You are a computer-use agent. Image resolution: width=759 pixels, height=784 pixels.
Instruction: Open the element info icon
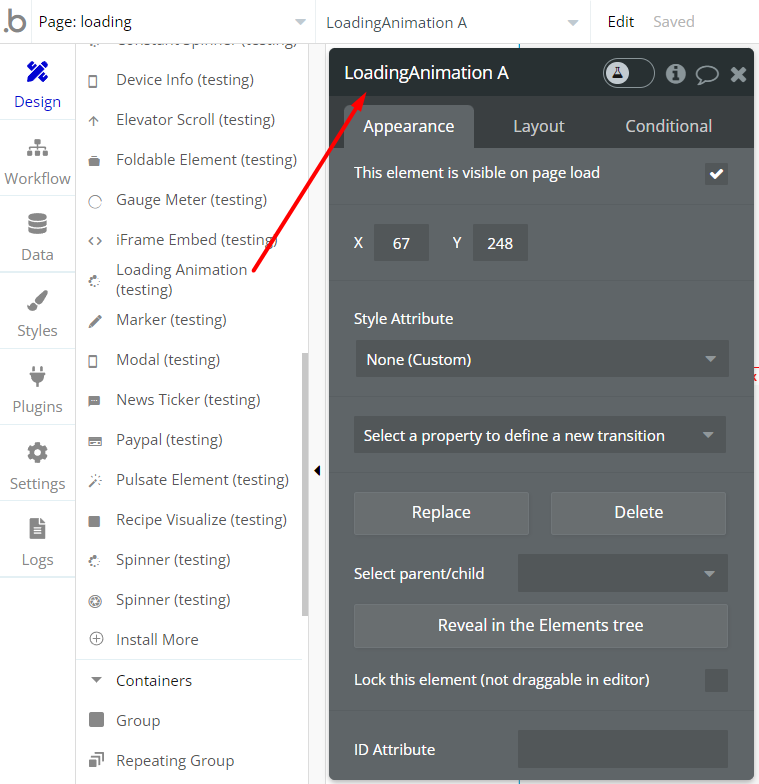click(676, 74)
